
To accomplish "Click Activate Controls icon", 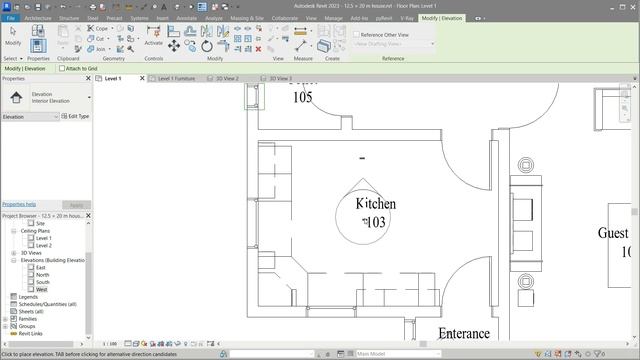I will pyautogui.click(x=153, y=35).
